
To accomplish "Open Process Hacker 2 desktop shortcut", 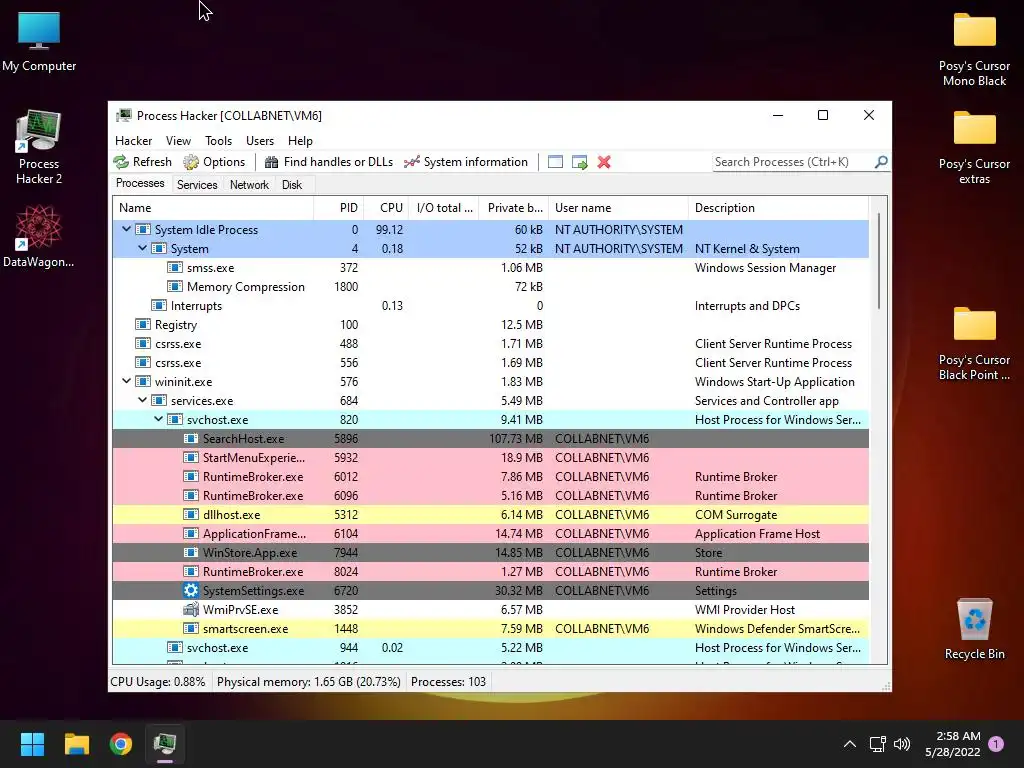I will pos(39,148).
